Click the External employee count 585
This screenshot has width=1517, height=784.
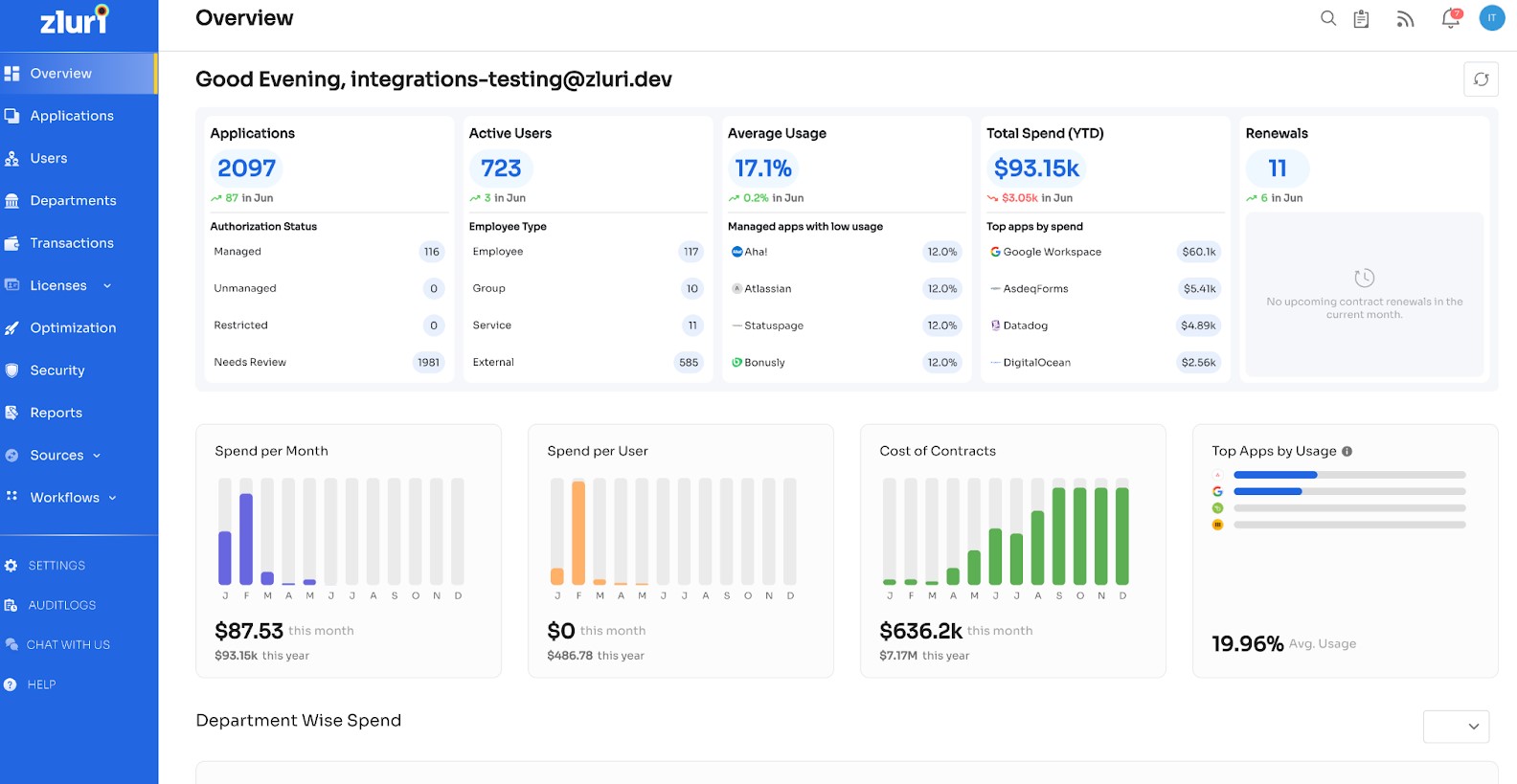[689, 363]
